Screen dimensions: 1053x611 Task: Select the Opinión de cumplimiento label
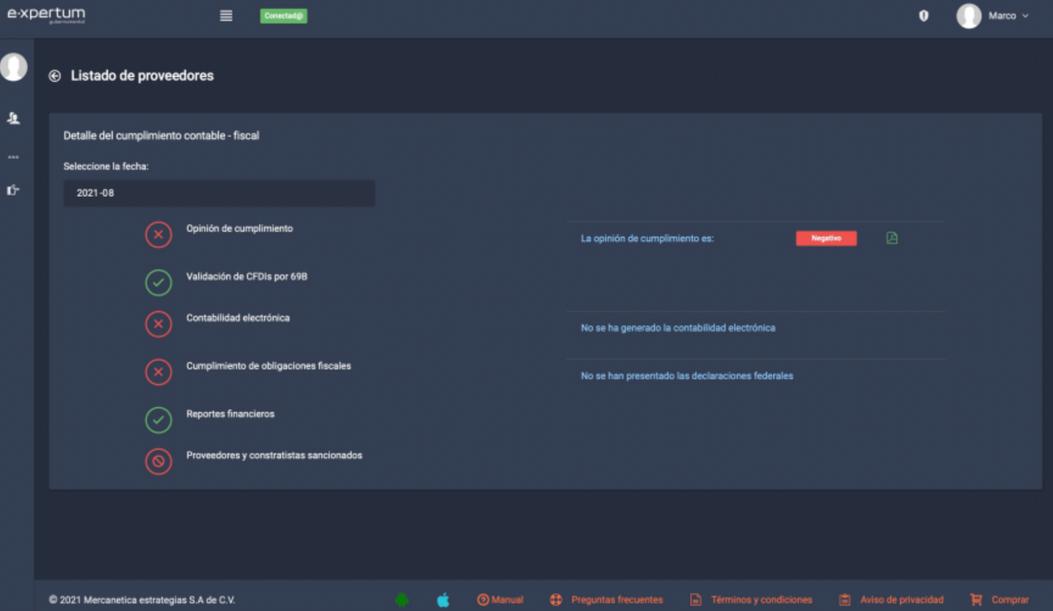click(239, 228)
